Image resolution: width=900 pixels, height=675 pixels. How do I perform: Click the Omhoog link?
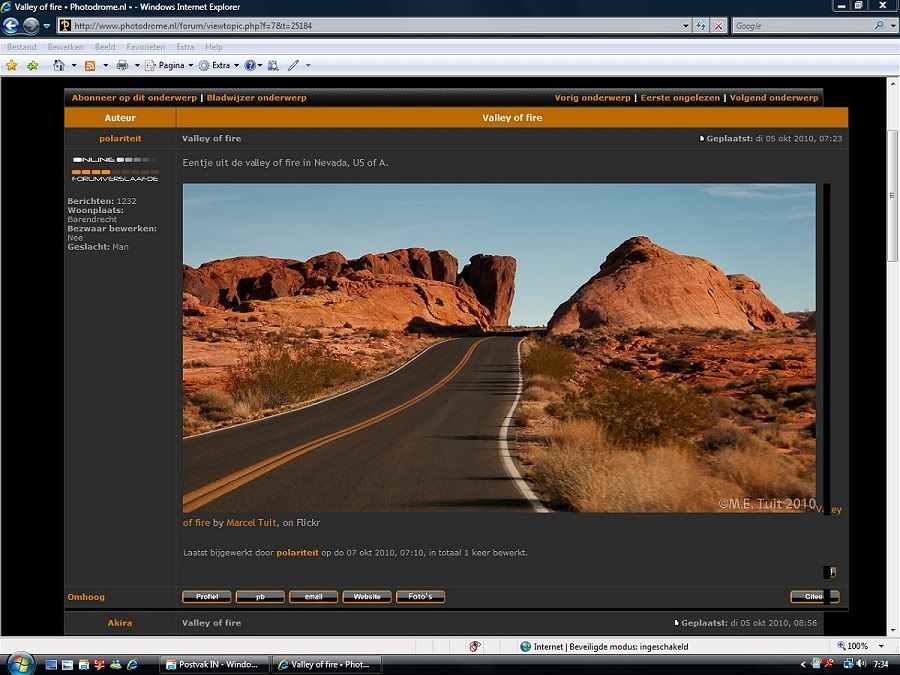pyautogui.click(x=86, y=597)
